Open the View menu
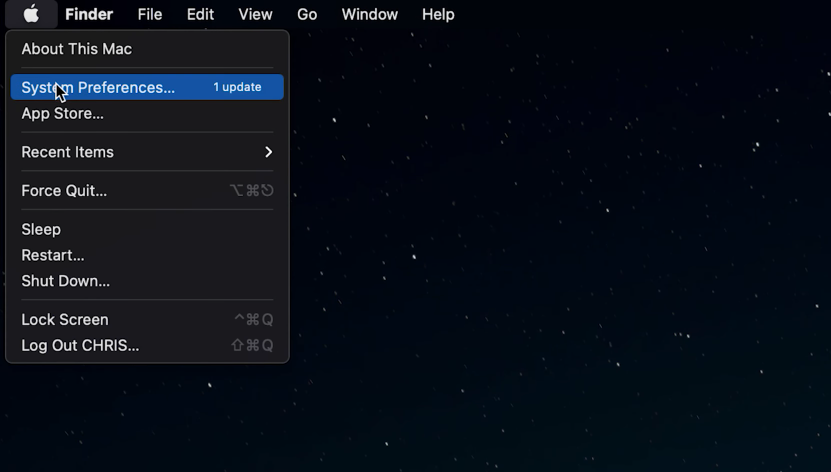Viewport: 831px width, 472px height. pos(255,14)
